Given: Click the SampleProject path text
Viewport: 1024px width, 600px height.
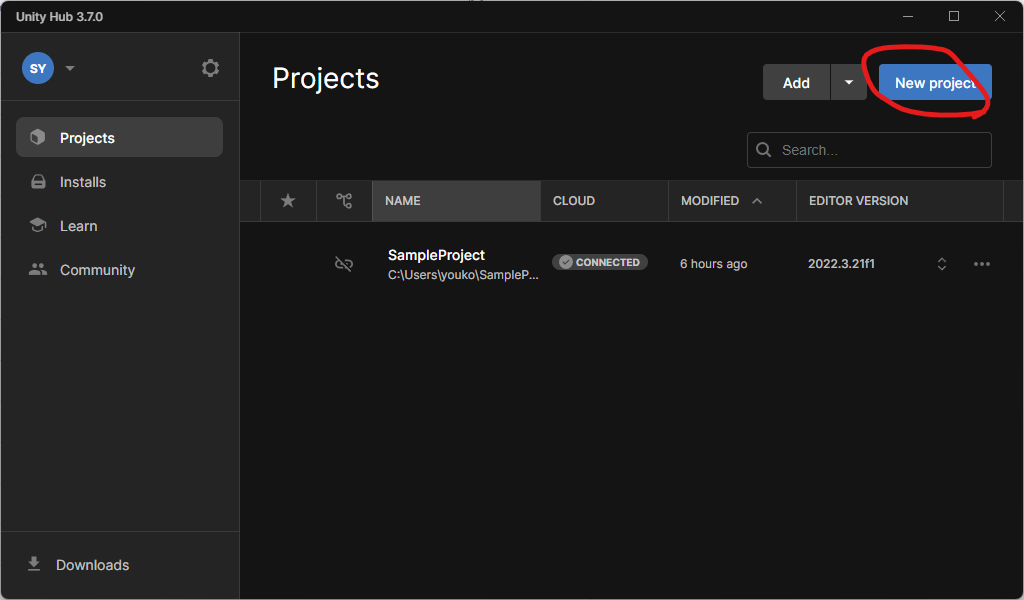Looking at the screenshot, I should (x=463, y=275).
